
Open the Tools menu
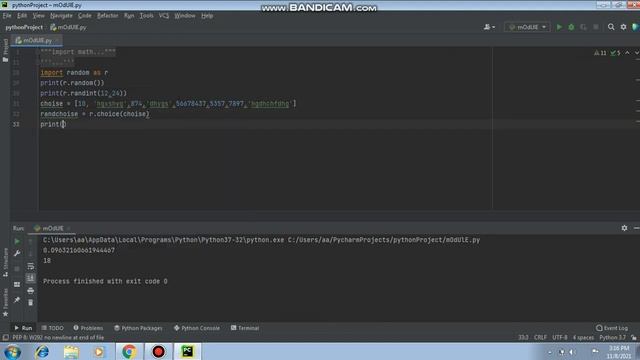point(146,16)
